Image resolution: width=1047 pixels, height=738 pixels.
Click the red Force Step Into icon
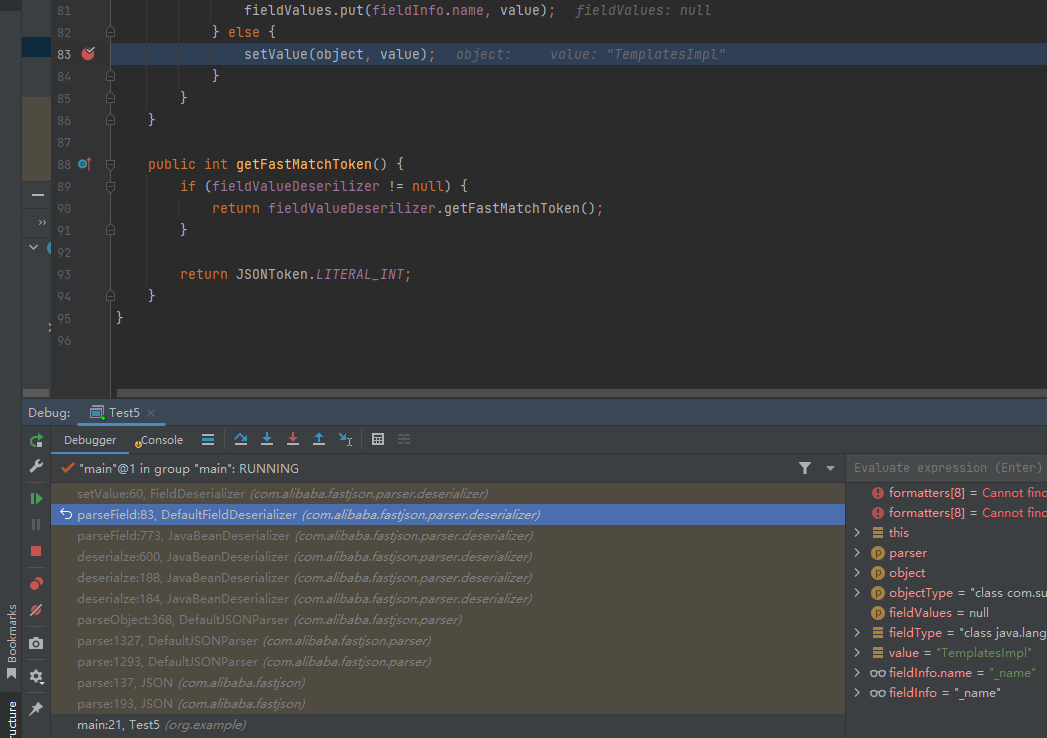(292, 439)
